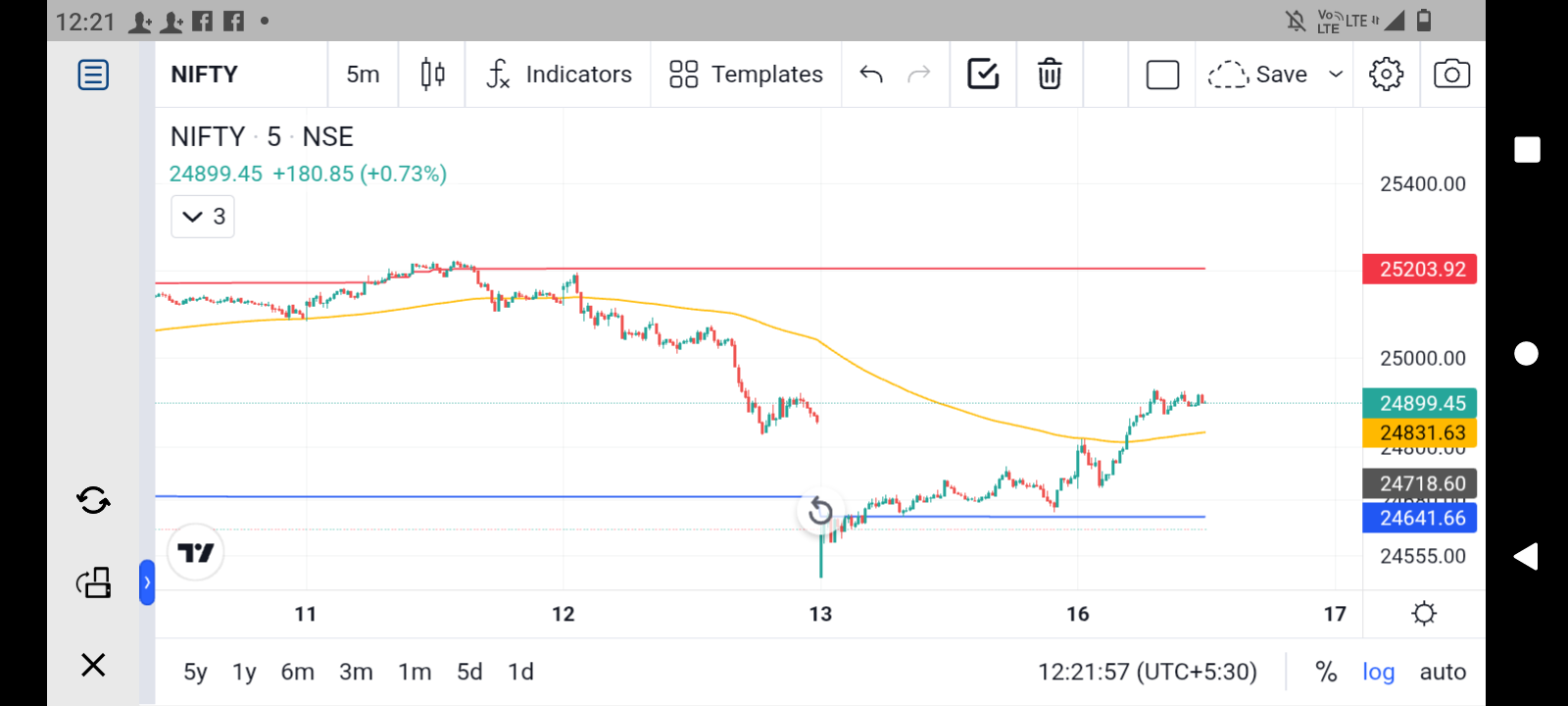This screenshot has width=1568, height=706.
Task: Select the 3m date range
Action: (356, 672)
